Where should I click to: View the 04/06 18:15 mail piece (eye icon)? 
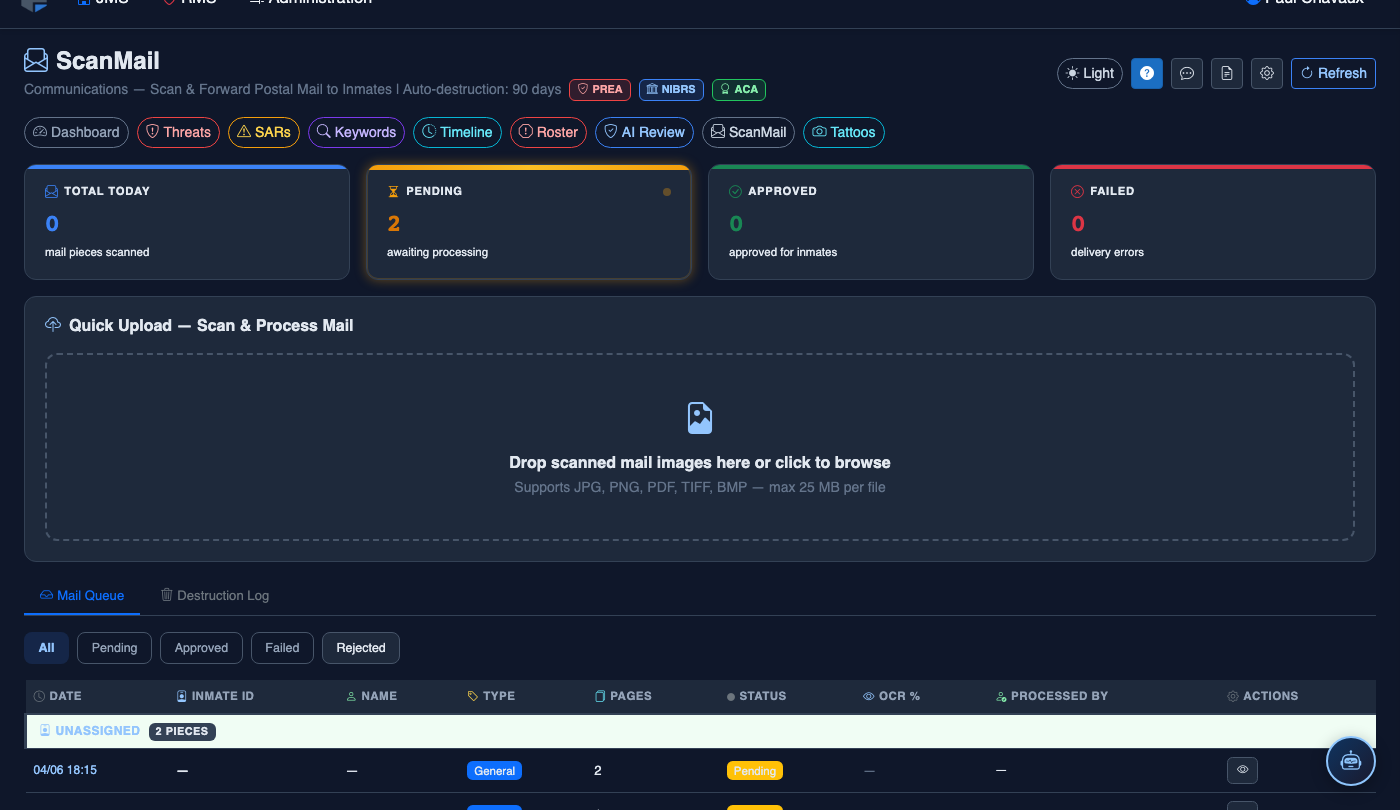[1242, 770]
